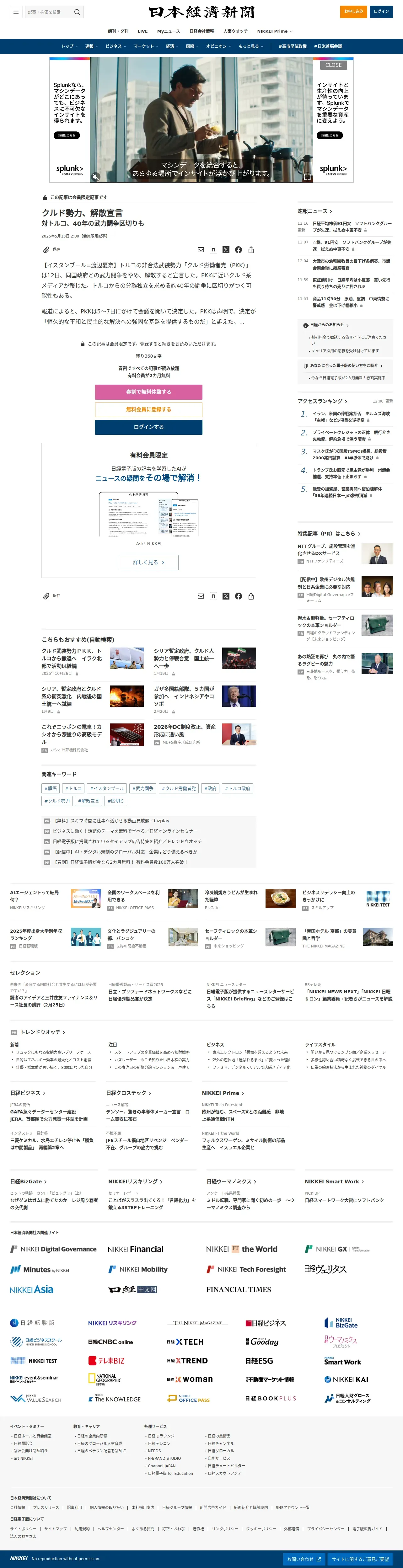Open the 朝刊・夕刊 menu item
The height and width of the screenshot is (1568, 403).
point(118,31)
